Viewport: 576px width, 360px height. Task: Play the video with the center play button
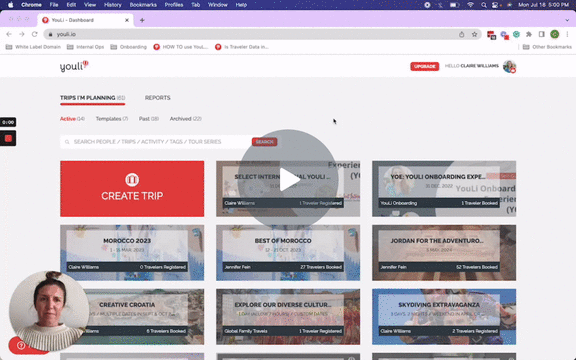click(288, 179)
